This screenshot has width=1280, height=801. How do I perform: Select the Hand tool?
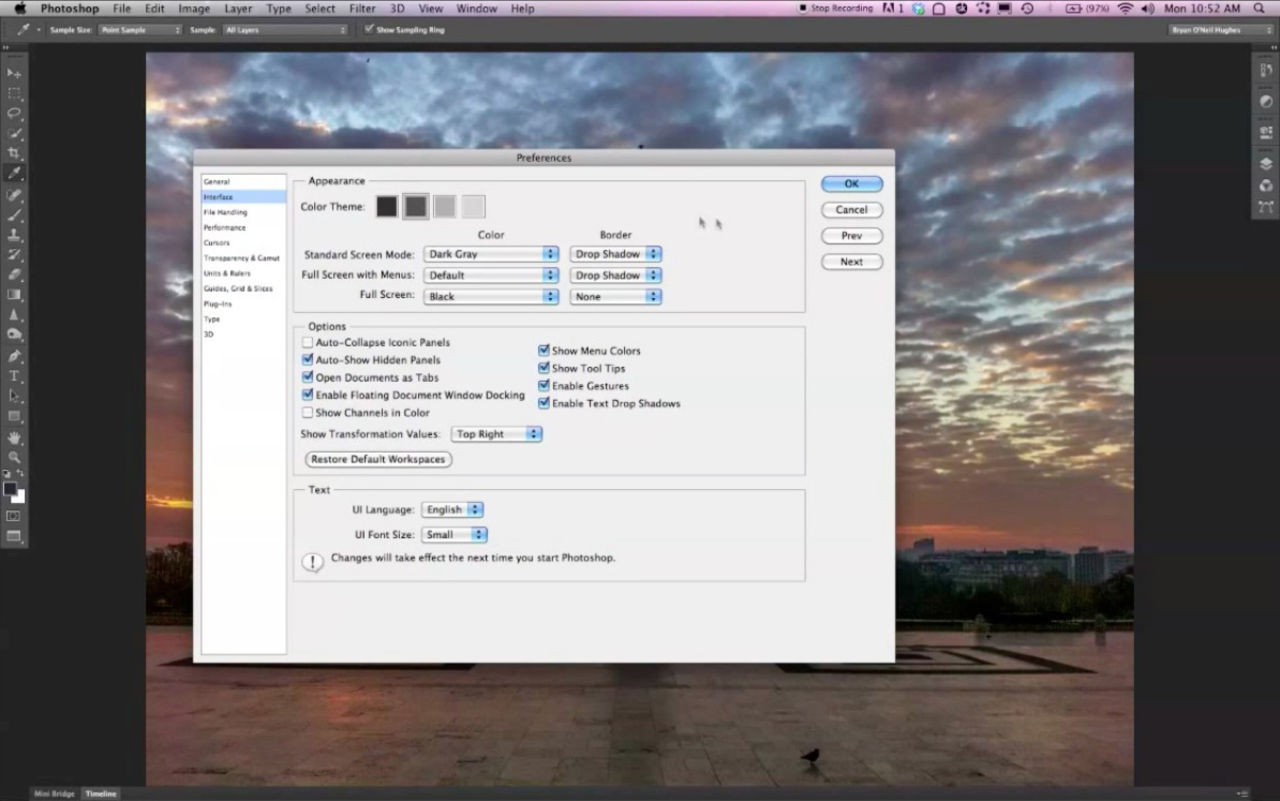(x=14, y=437)
